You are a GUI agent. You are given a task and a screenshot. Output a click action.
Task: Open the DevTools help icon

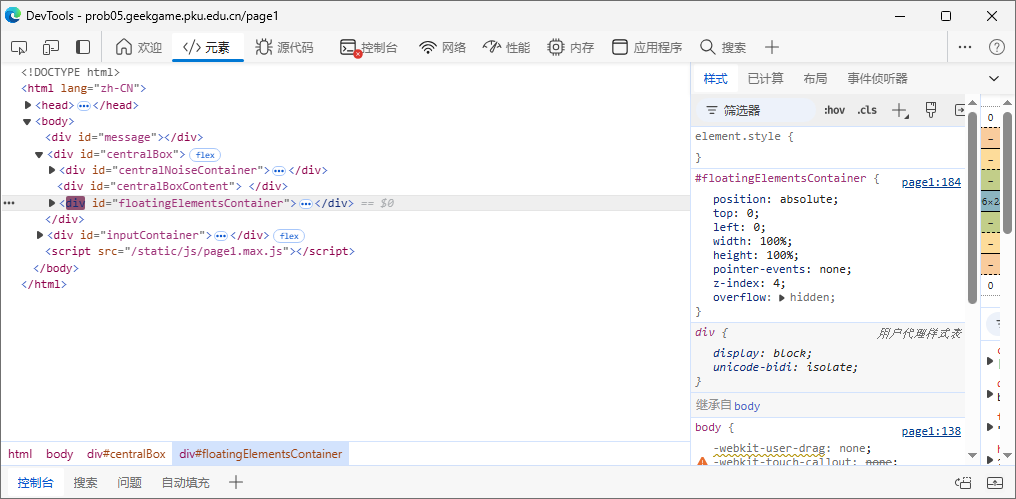point(996,47)
